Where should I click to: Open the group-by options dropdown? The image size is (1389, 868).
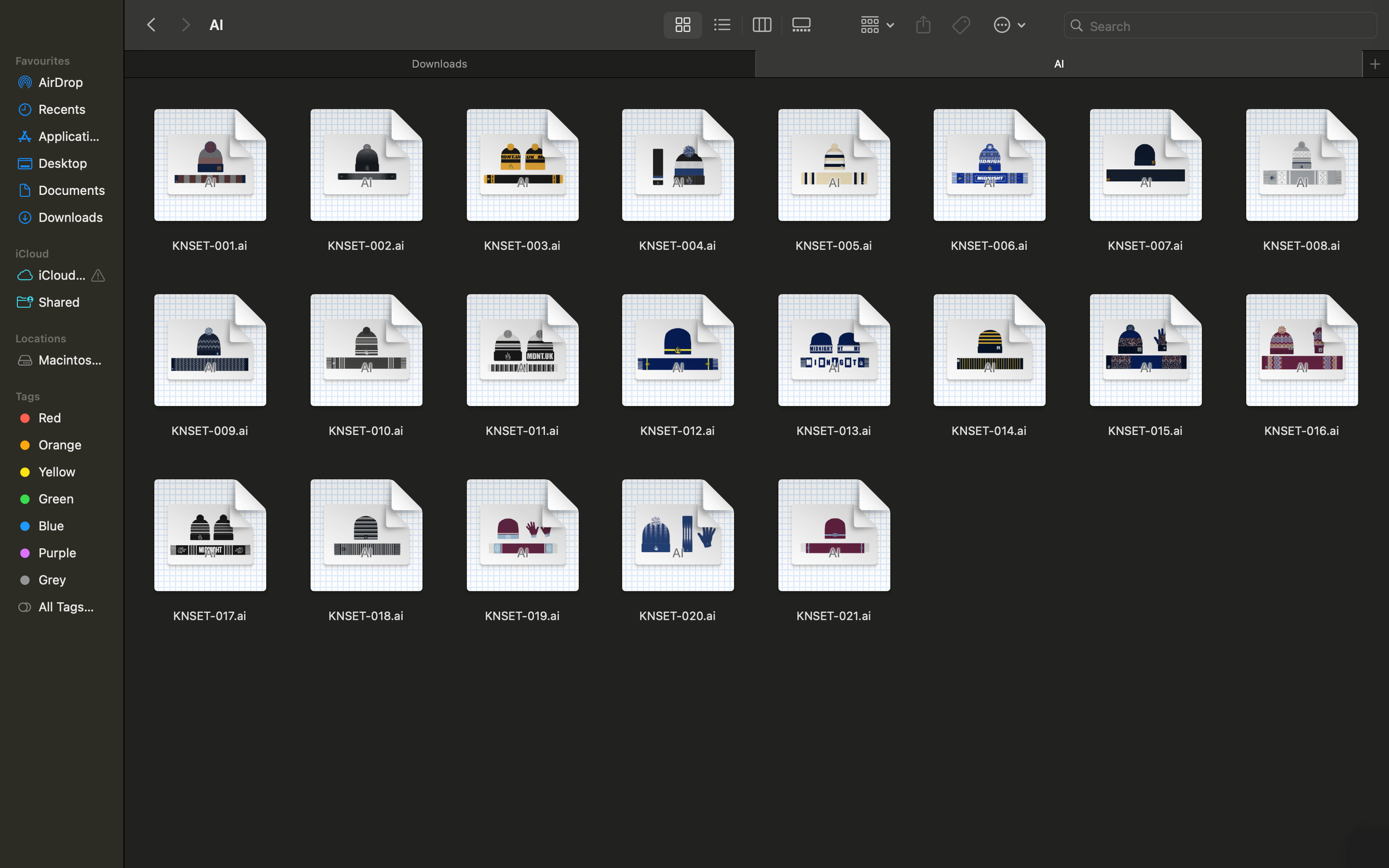[877, 25]
